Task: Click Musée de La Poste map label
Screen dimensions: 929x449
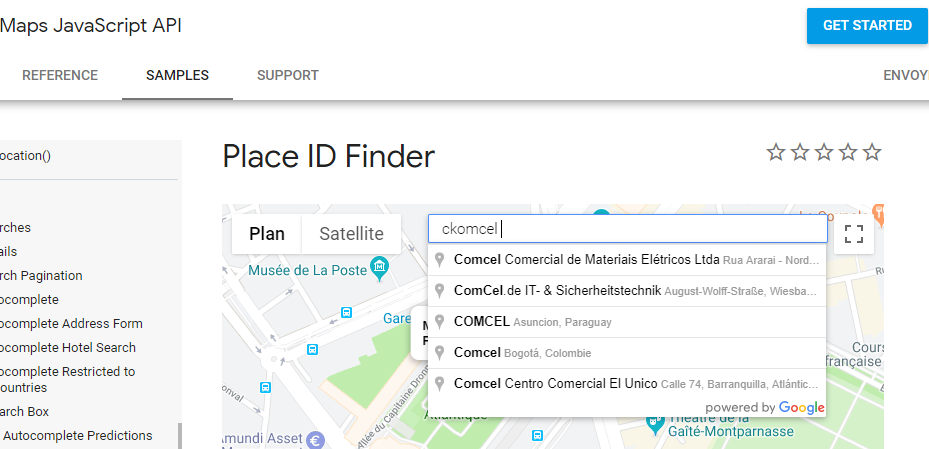Action: tap(307, 271)
